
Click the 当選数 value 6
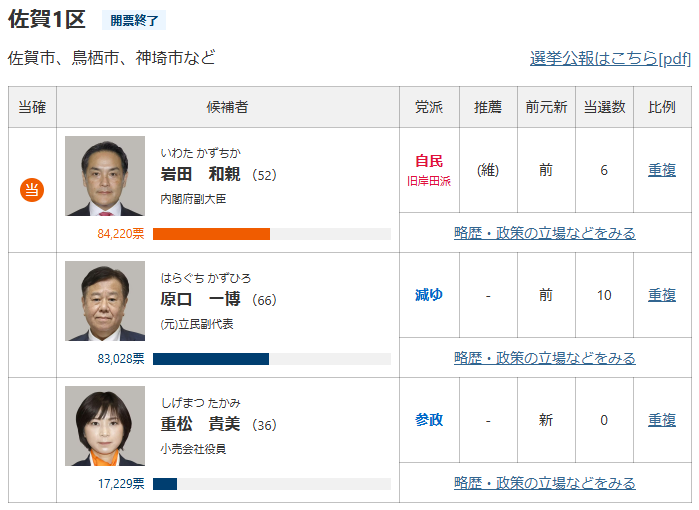coord(604,170)
